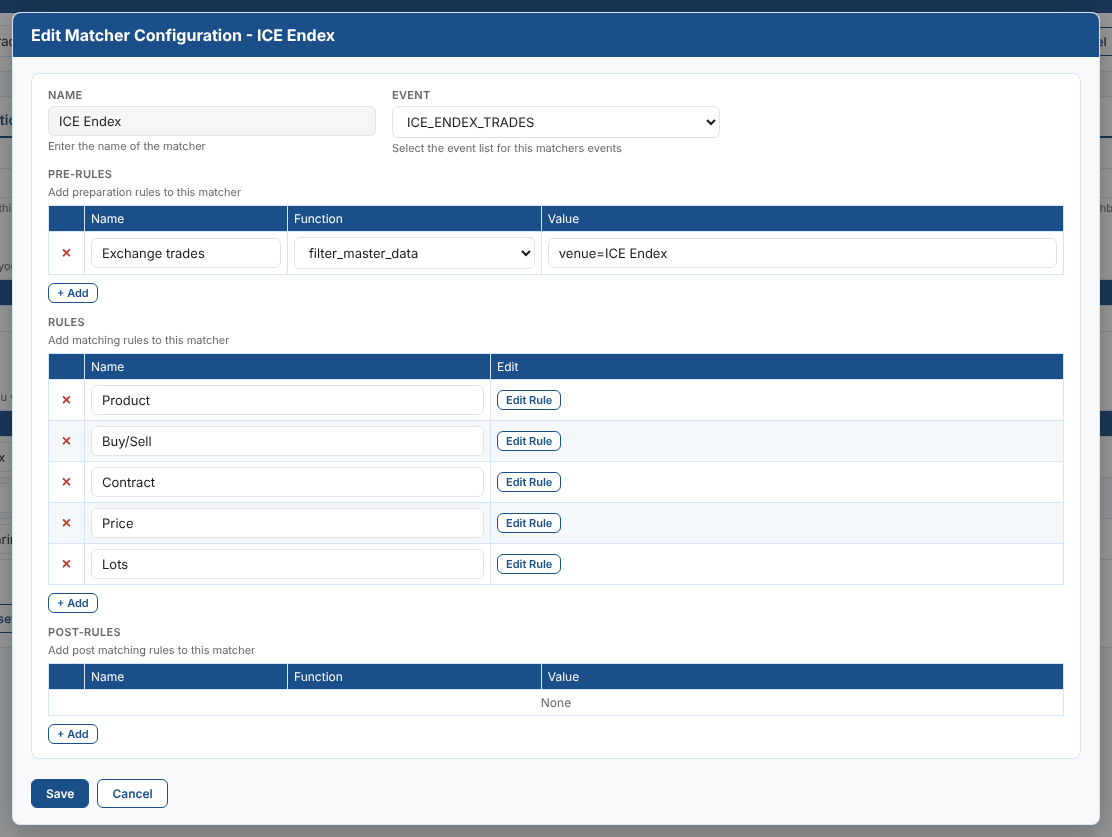Remove the Exchange trades pre-rule

click(67, 253)
